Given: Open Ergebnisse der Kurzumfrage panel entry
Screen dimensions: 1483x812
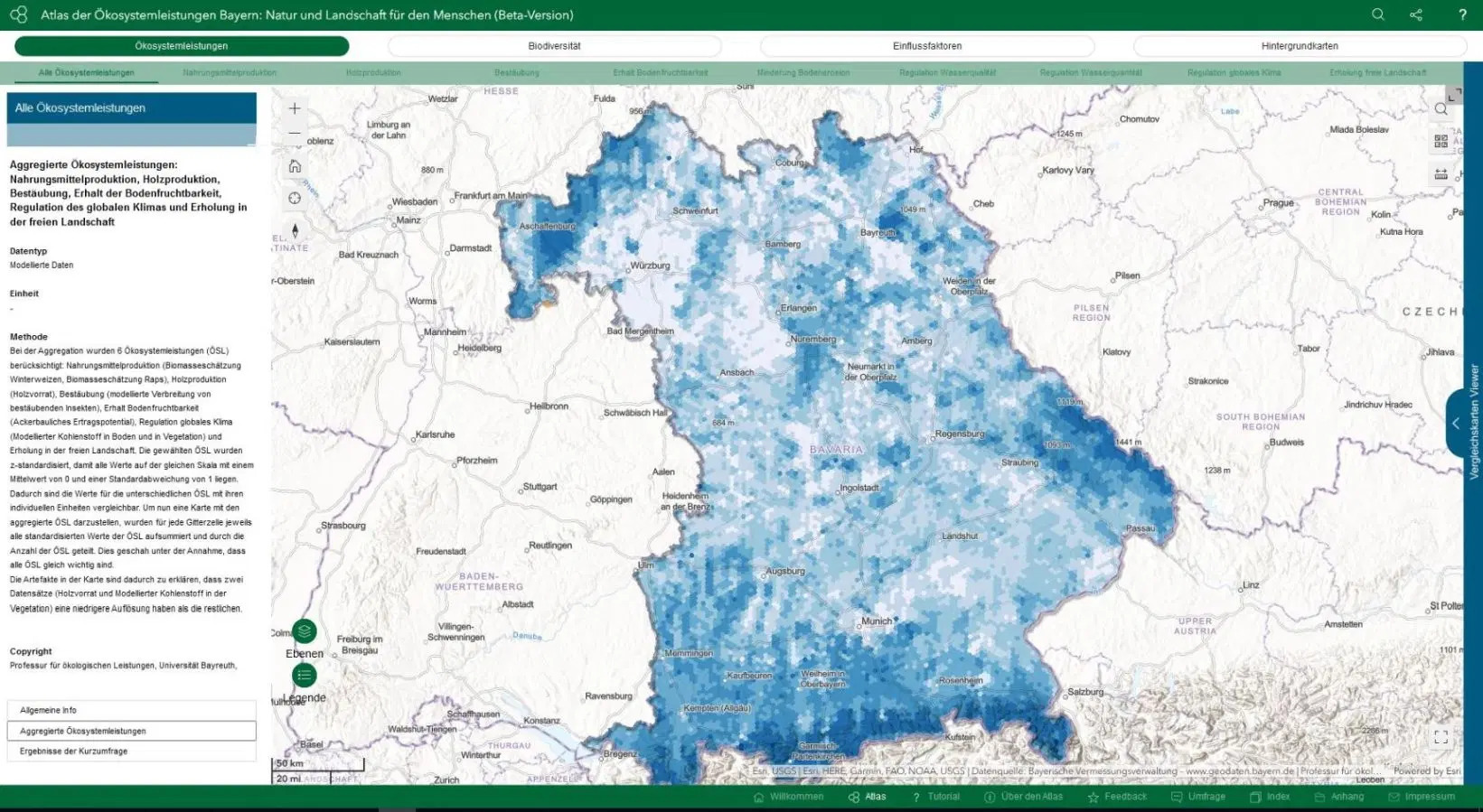Looking at the screenshot, I should (132, 751).
